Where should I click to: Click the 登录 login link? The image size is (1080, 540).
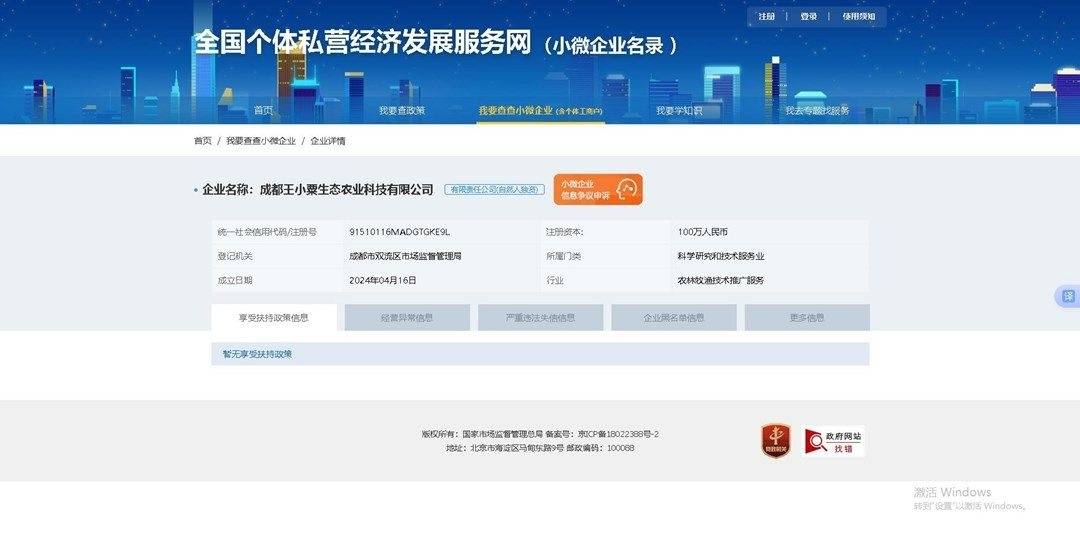coord(808,17)
